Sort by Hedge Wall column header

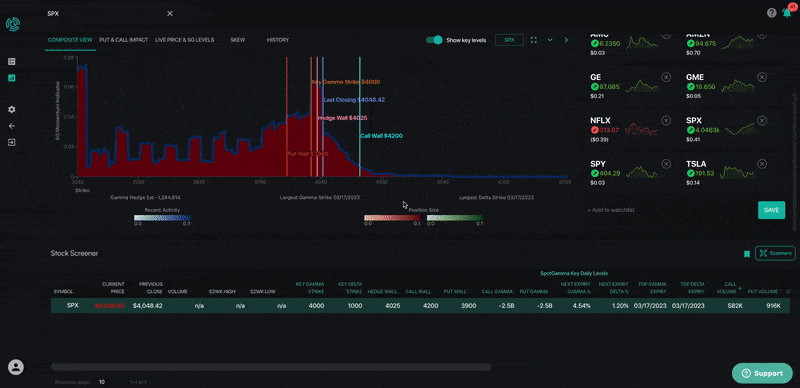point(383,292)
